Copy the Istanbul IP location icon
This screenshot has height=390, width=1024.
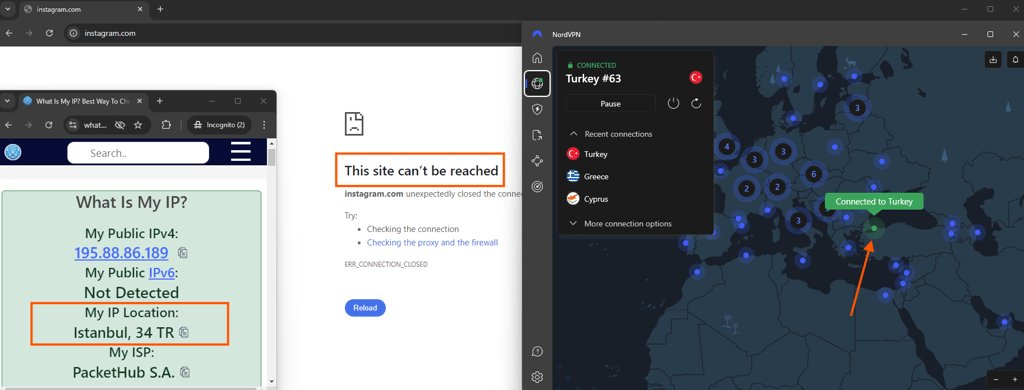point(184,333)
